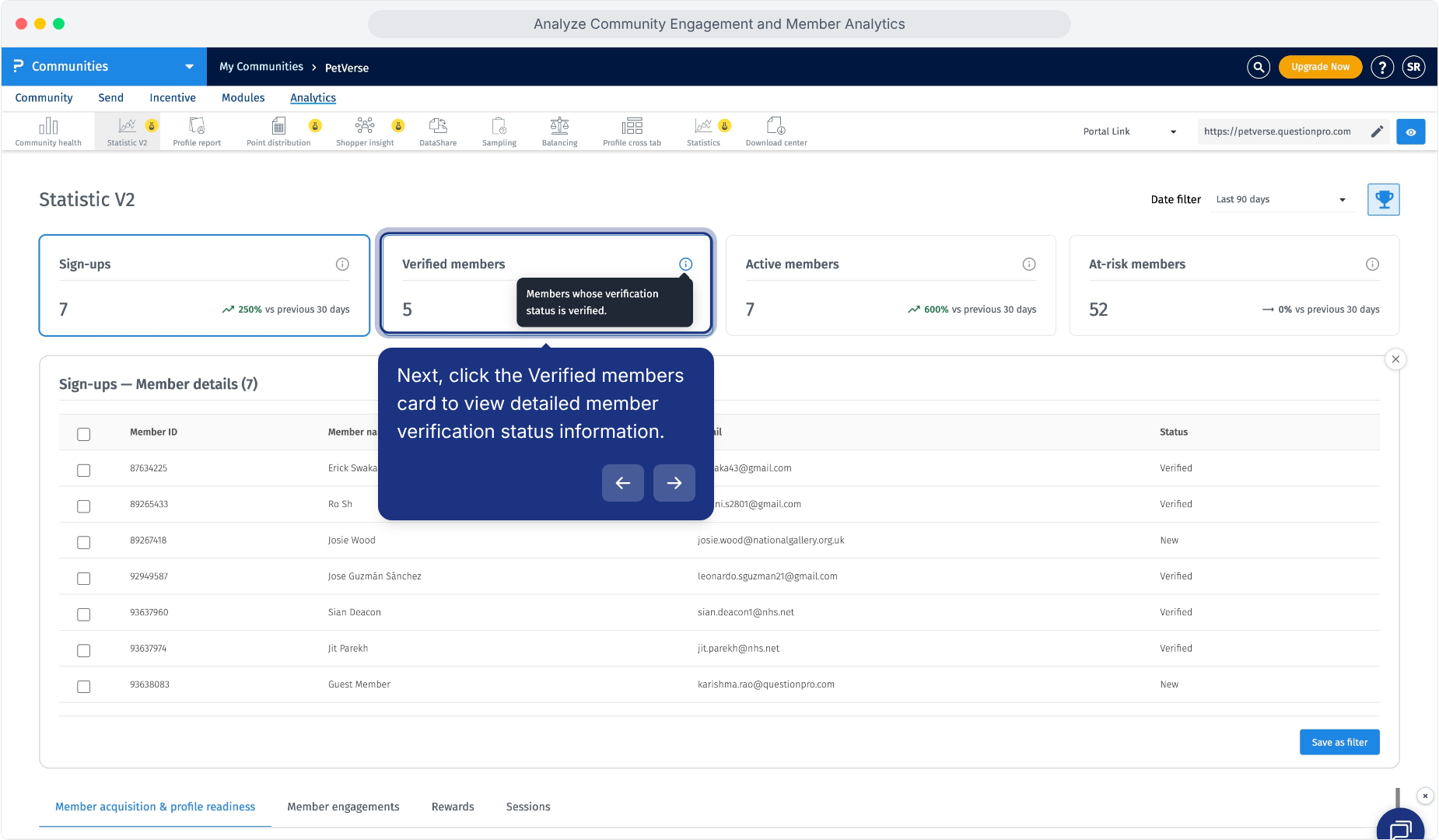The width and height of the screenshot is (1439, 840).
Task: Open the Download center
Action: coord(776,131)
